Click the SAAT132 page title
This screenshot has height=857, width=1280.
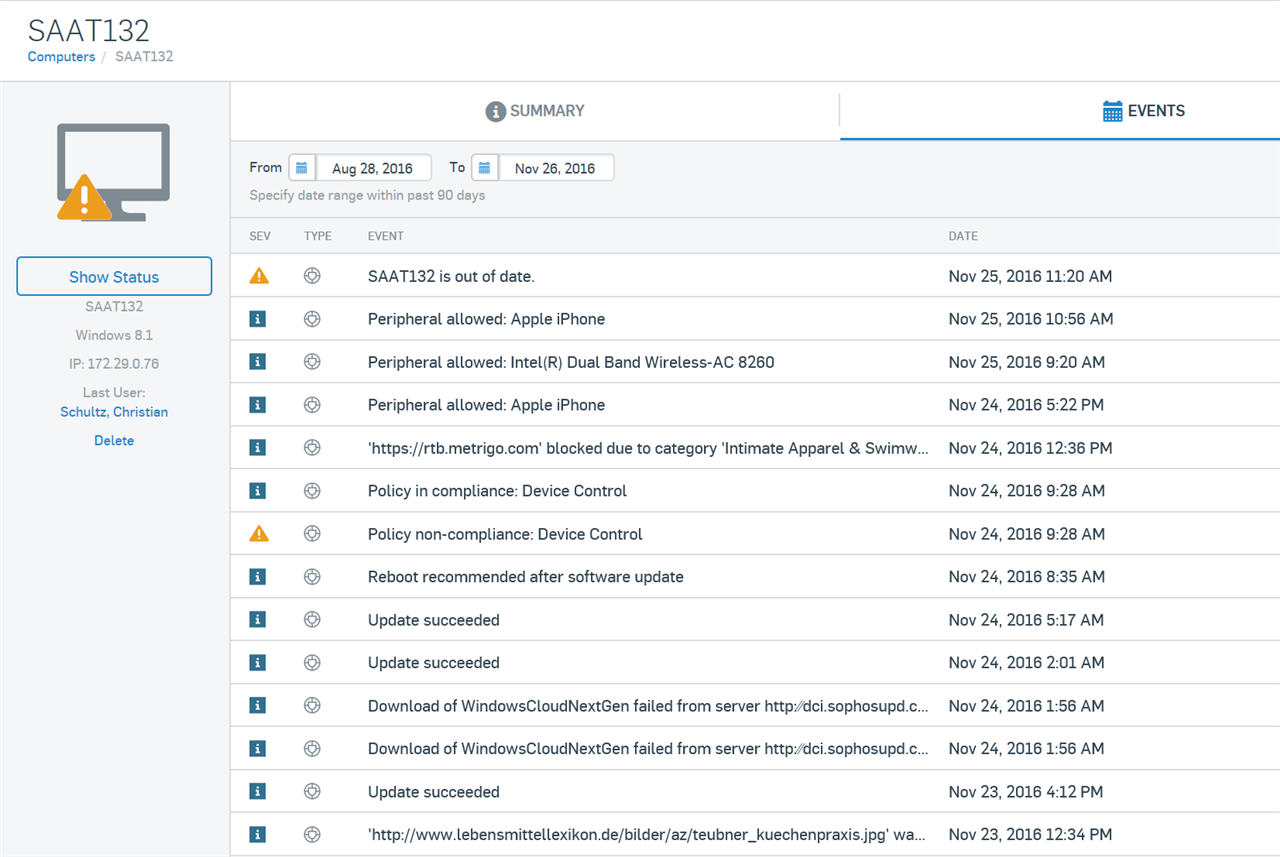[x=88, y=31]
